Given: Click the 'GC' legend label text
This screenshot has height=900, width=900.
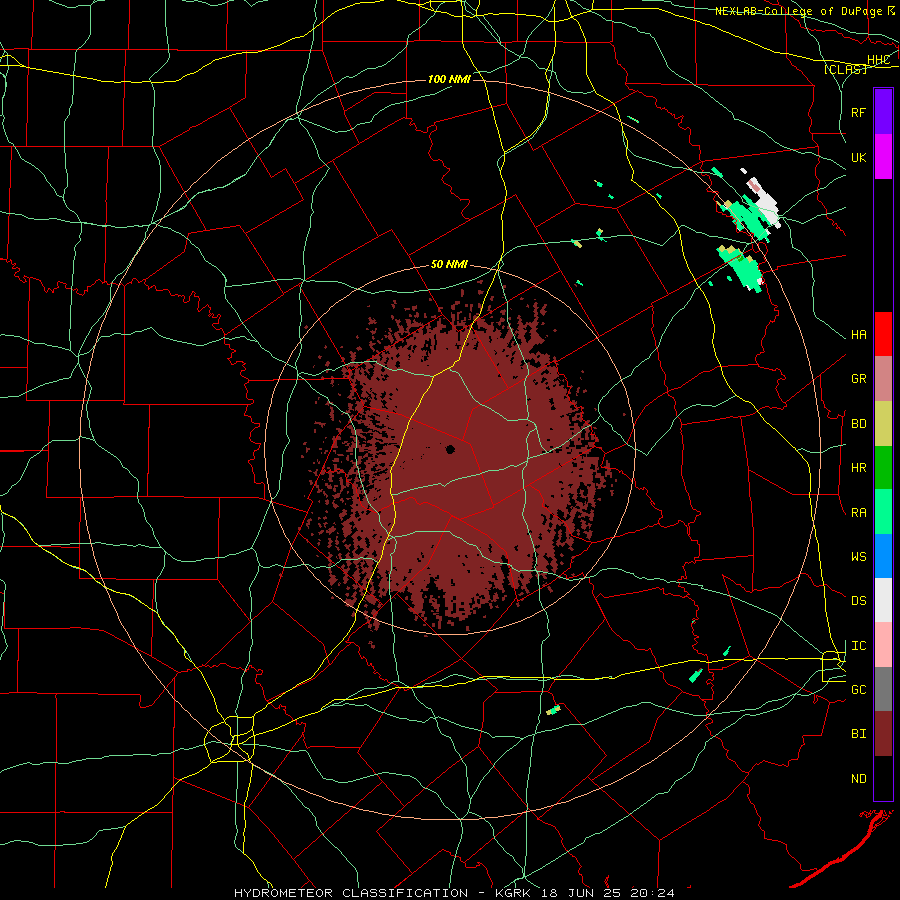Looking at the screenshot, I should click(858, 690).
